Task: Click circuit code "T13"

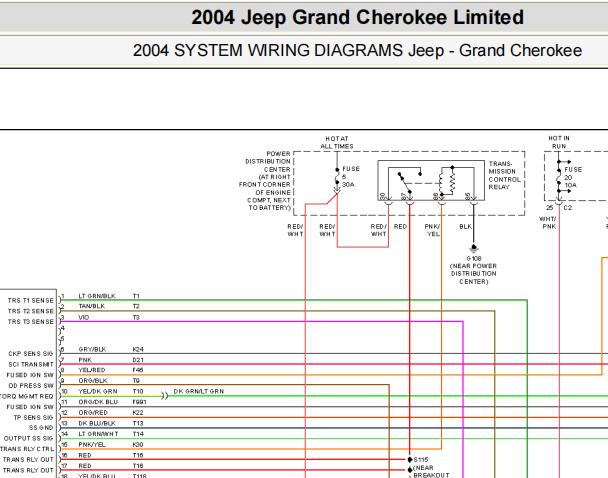Action: [x=138, y=423]
